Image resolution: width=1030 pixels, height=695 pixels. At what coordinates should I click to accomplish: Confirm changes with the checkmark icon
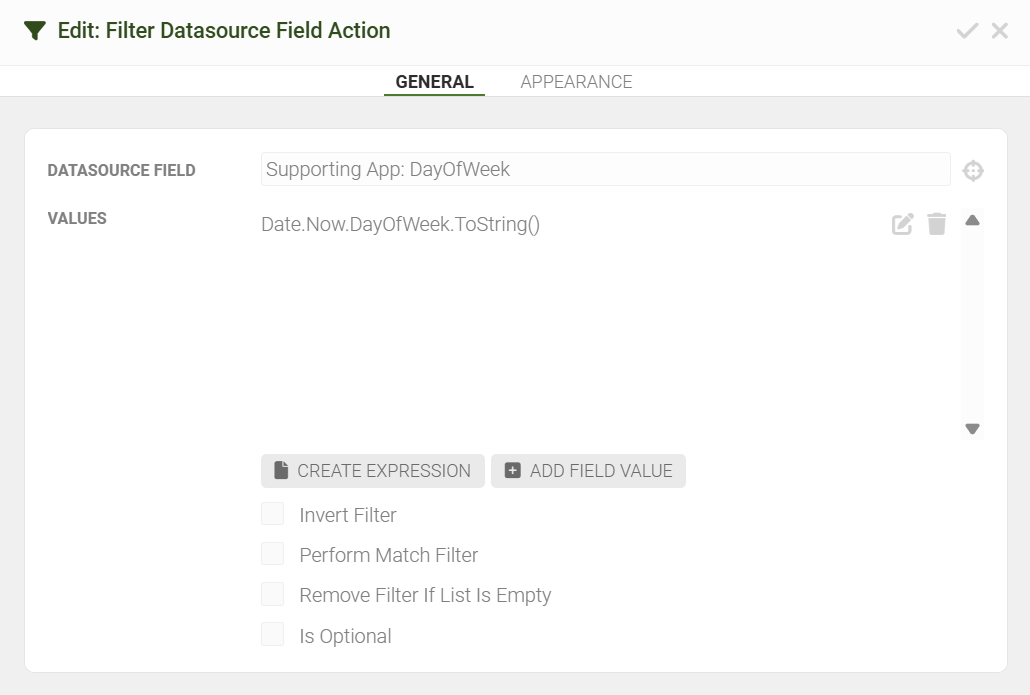coord(966,31)
